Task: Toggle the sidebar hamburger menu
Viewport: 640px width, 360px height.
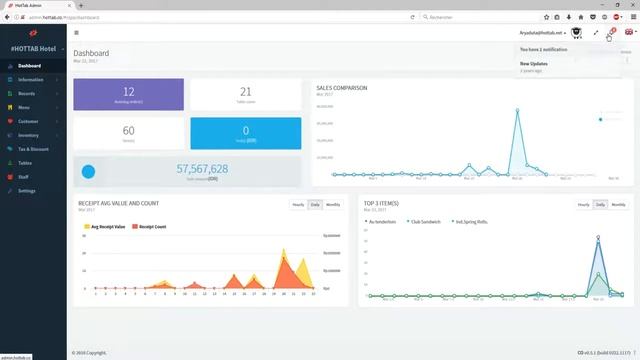Action: (76, 33)
